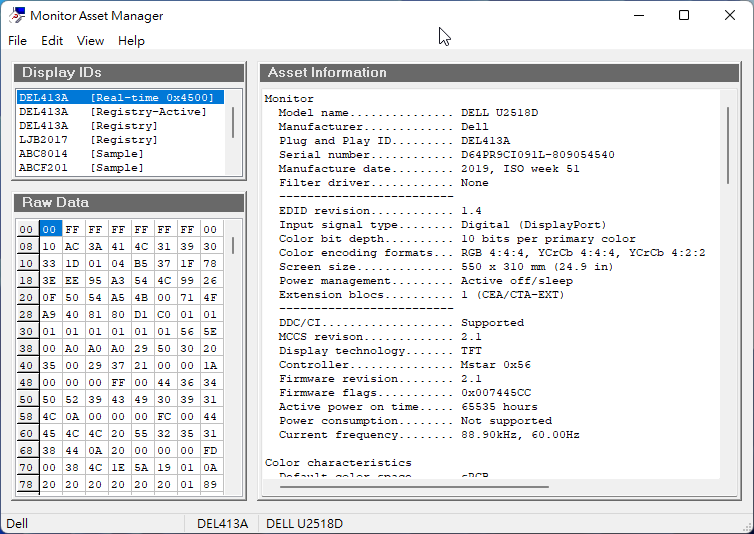
Task: Select DEL413A Real-time 0x4500 entry
Action: 116,98
